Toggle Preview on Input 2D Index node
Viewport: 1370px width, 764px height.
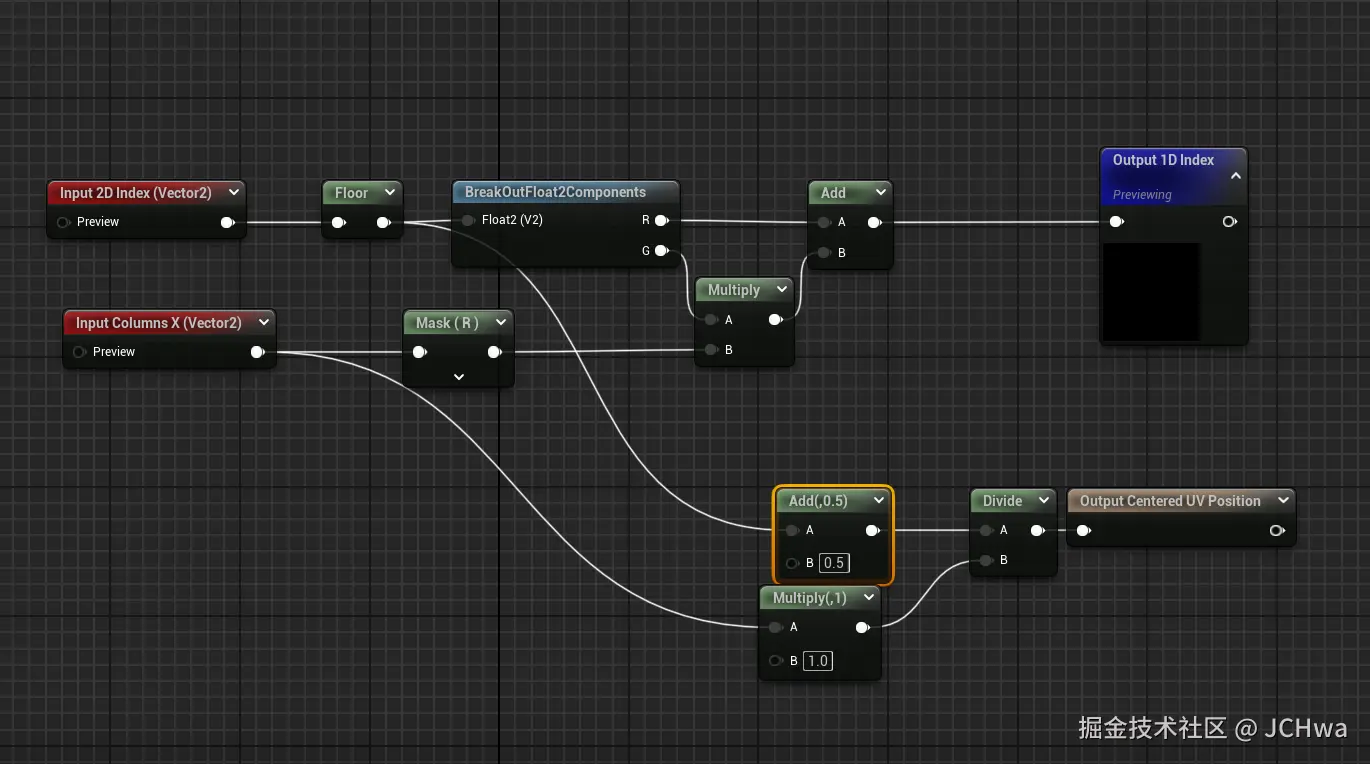point(64,222)
